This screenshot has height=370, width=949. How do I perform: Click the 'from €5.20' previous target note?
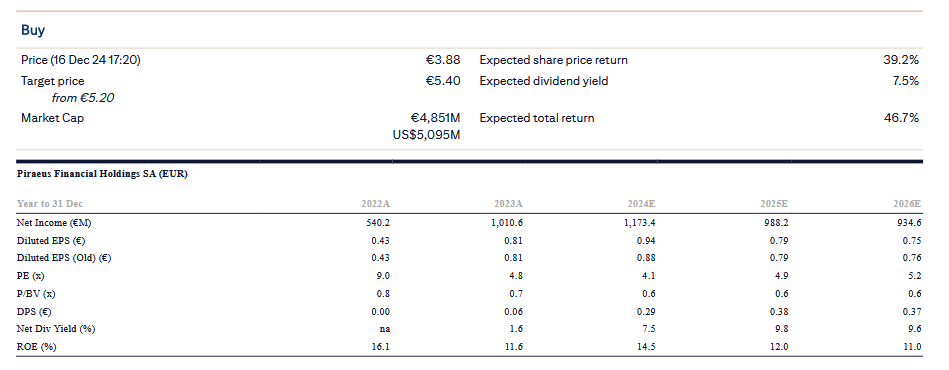[83, 98]
